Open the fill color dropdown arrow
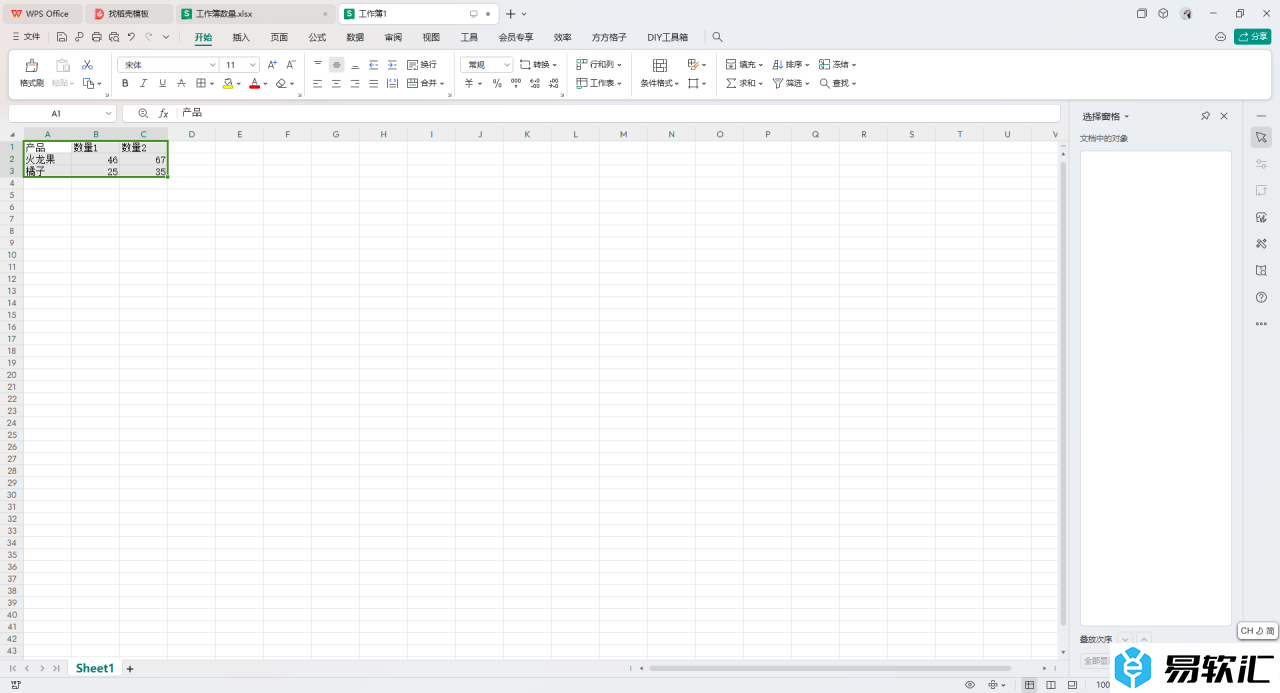Viewport: 1280px width, 693px height. [239, 84]
